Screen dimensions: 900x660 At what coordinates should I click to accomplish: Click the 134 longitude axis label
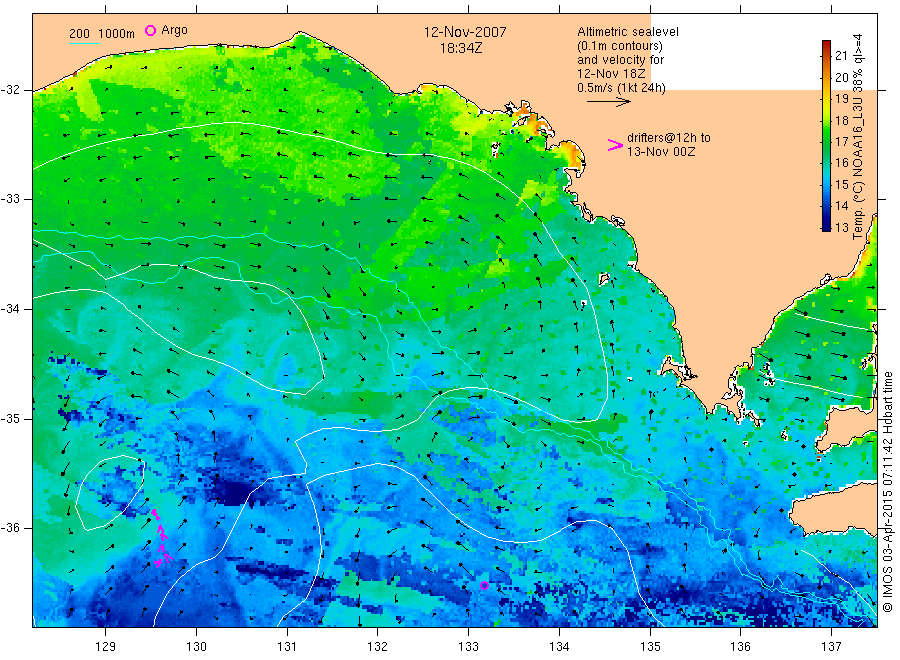click(559, 647)
